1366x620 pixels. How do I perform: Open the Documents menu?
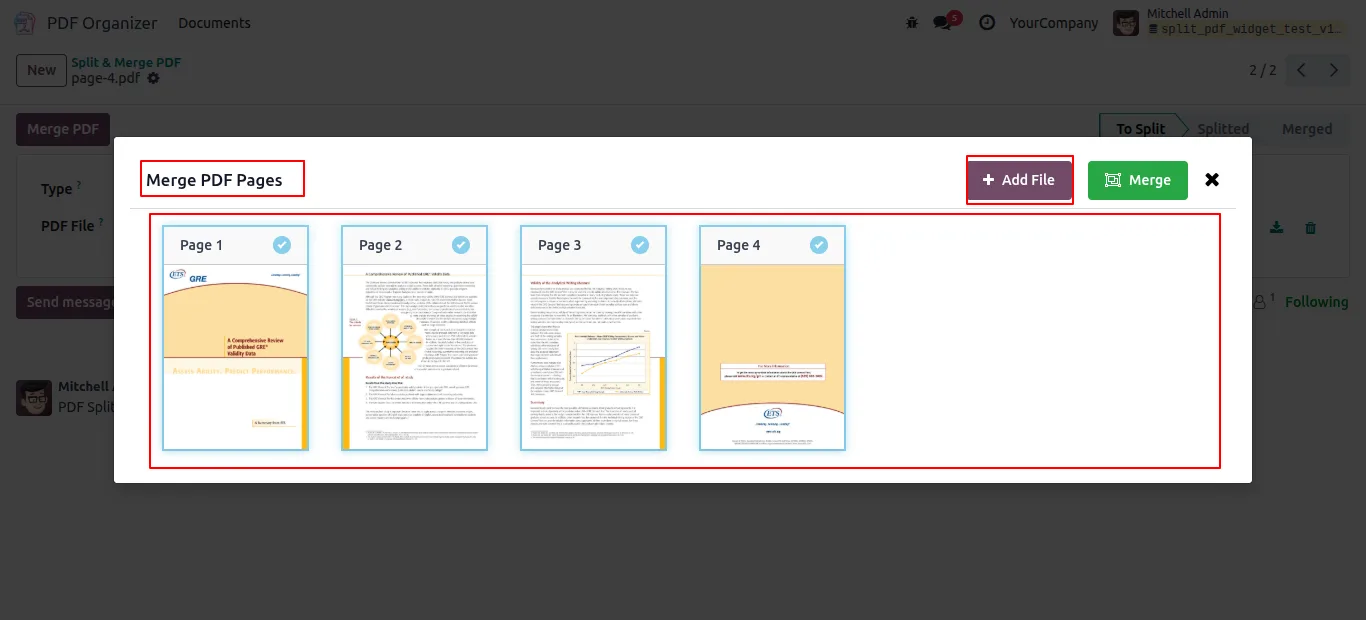coord(214,22)
